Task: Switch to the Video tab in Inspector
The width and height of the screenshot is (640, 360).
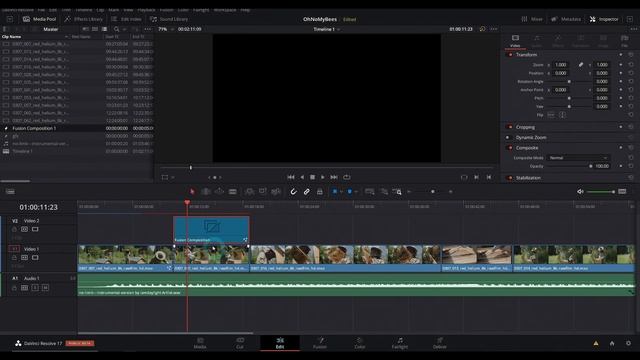Action: [x=515, y=40]
